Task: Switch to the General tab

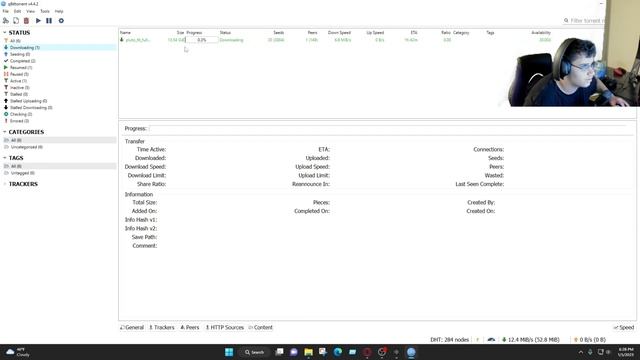Action: (132, 327)
